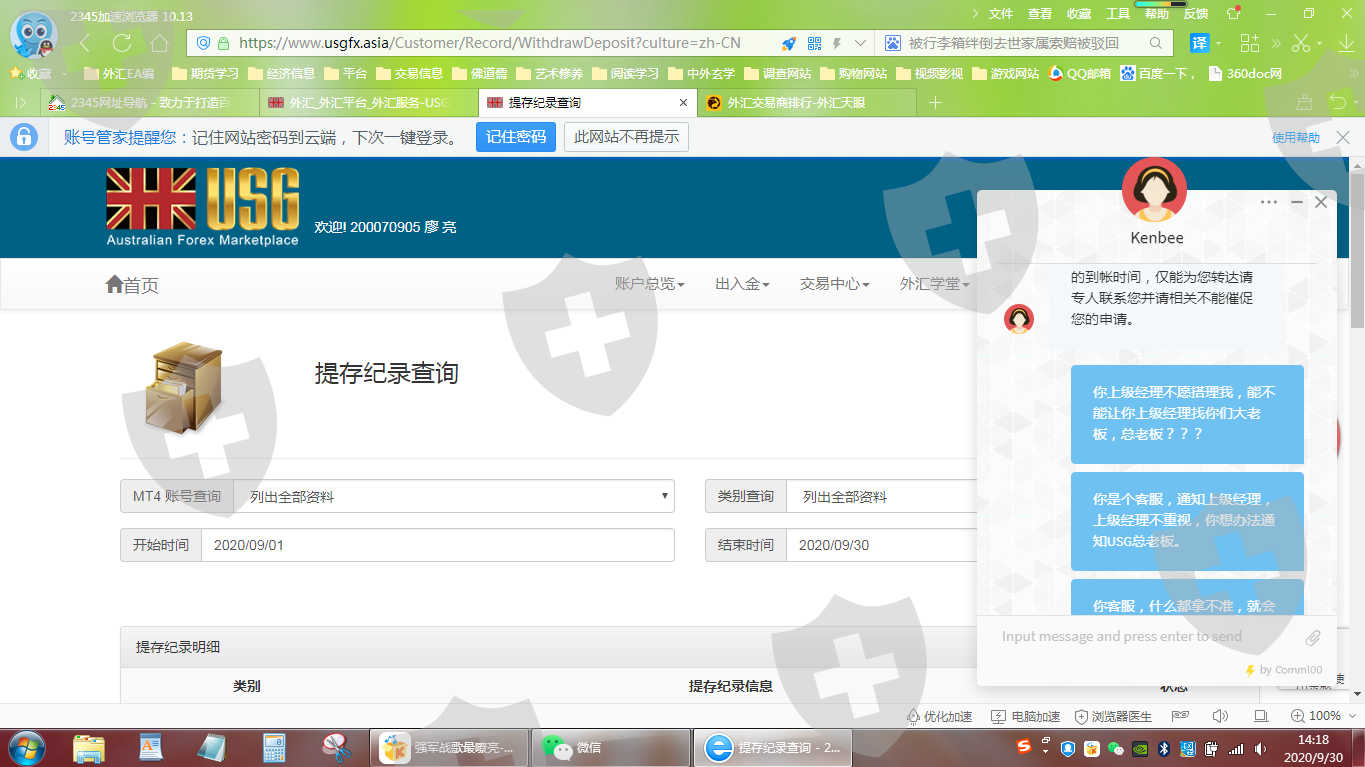The width and height of the screenshot is (1365, 767).
Task: Click the blue translate icon in toolbar
Action: 1199,43
